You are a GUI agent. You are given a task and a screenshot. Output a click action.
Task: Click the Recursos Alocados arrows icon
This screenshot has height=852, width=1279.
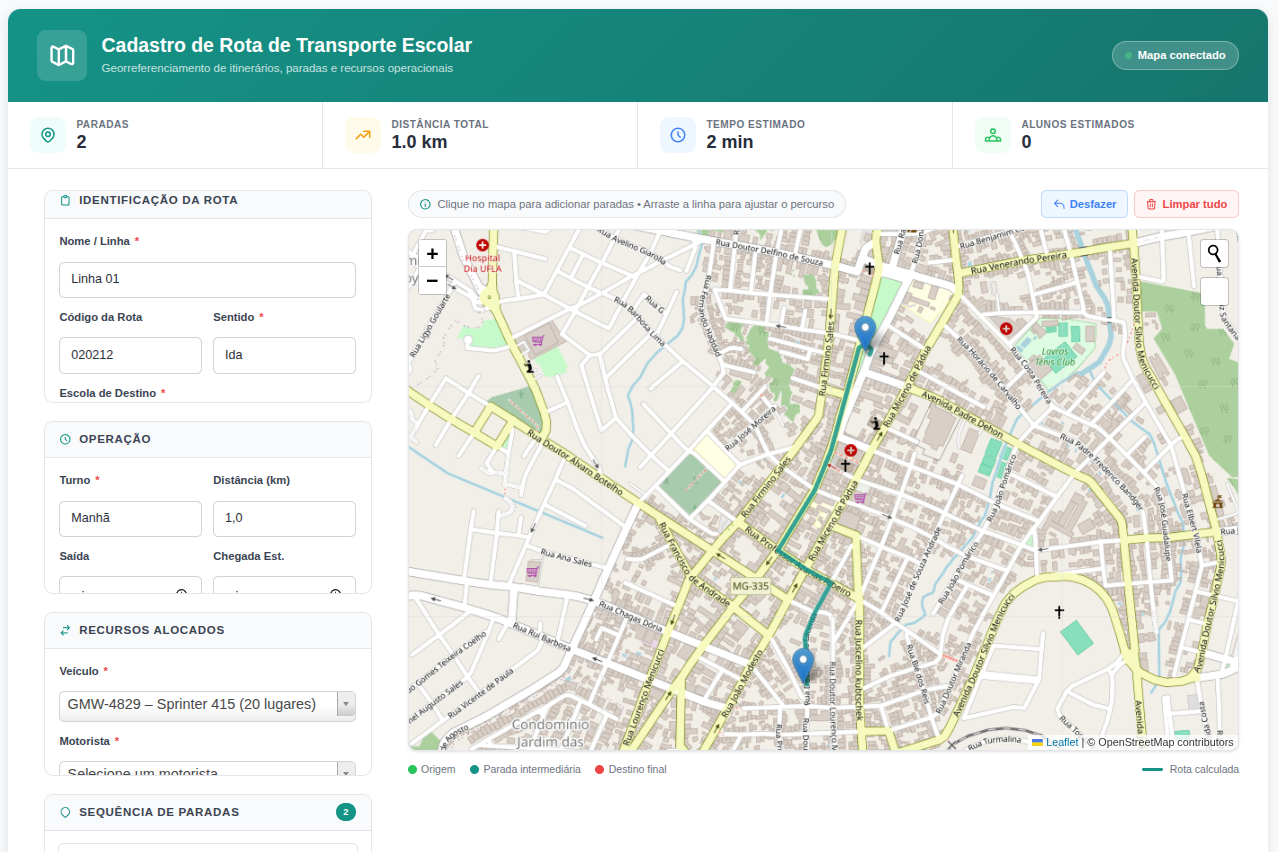coord(66,630)
